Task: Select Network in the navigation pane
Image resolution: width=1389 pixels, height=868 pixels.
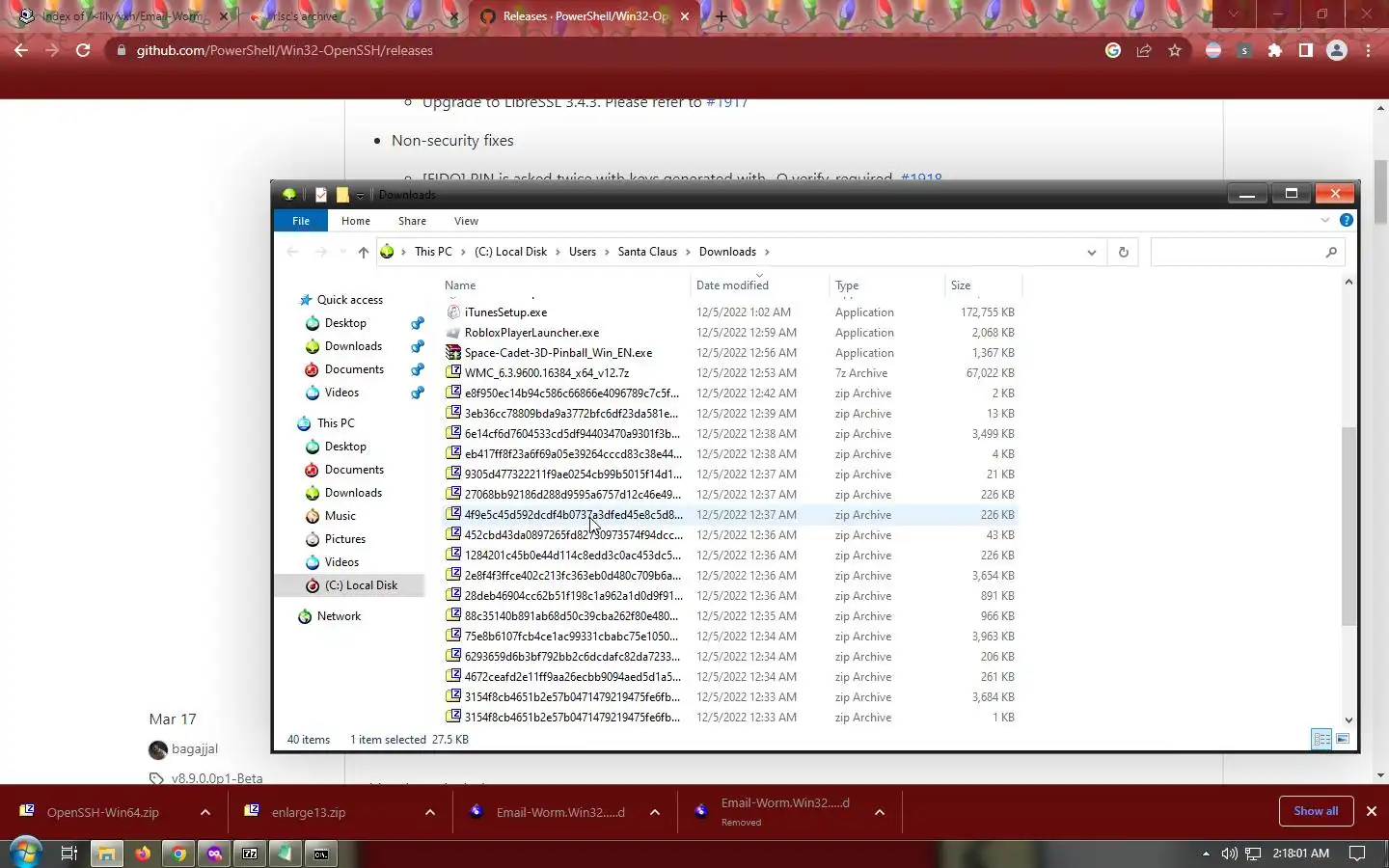Action: (x=339, y=616)
